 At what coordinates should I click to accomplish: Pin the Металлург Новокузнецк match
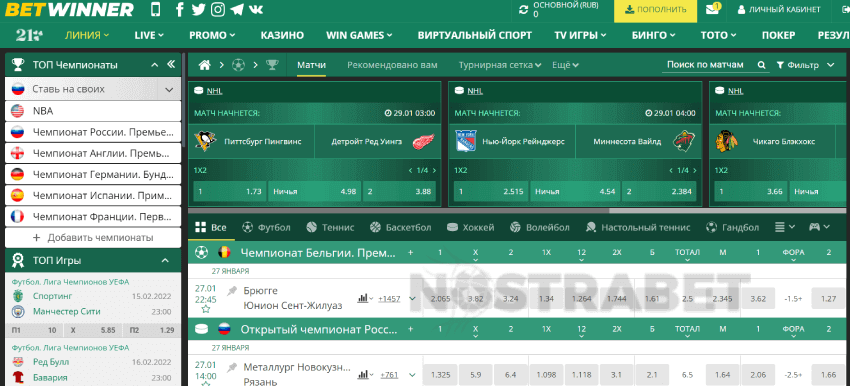(x=232, y=367)
